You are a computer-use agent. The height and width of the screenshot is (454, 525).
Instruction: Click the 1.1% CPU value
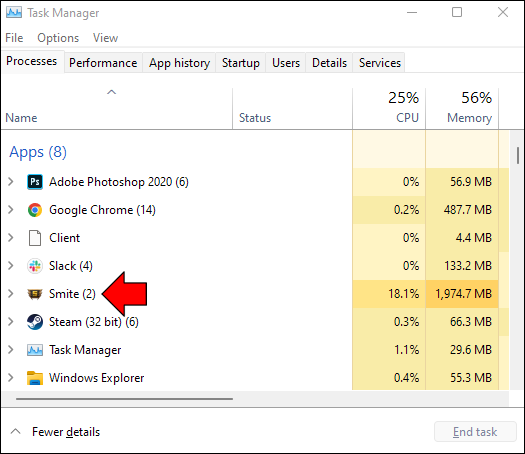click(406, 350)
